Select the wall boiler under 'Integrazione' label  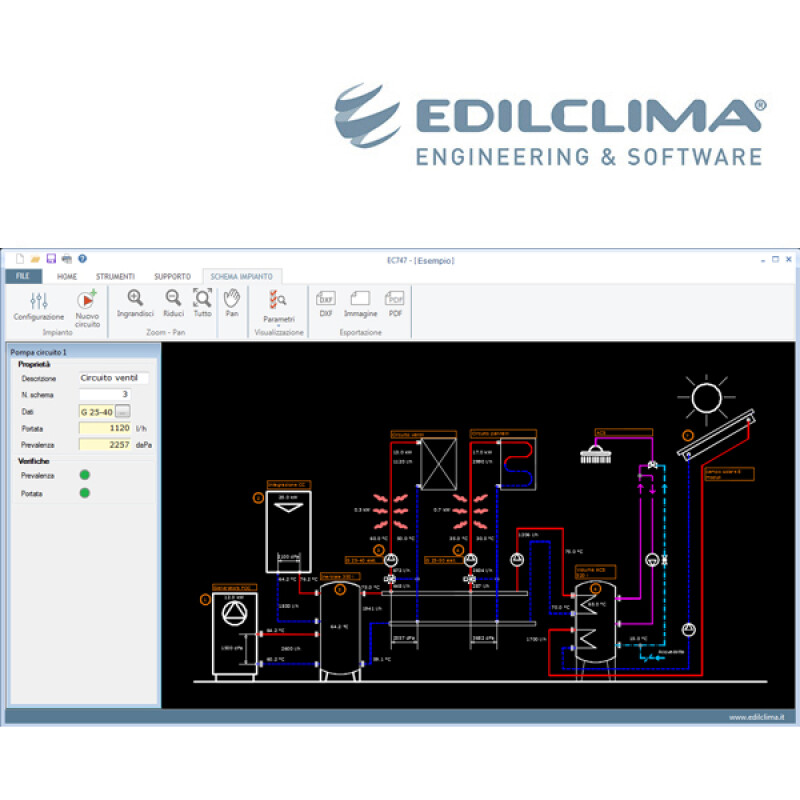point(289,532)
